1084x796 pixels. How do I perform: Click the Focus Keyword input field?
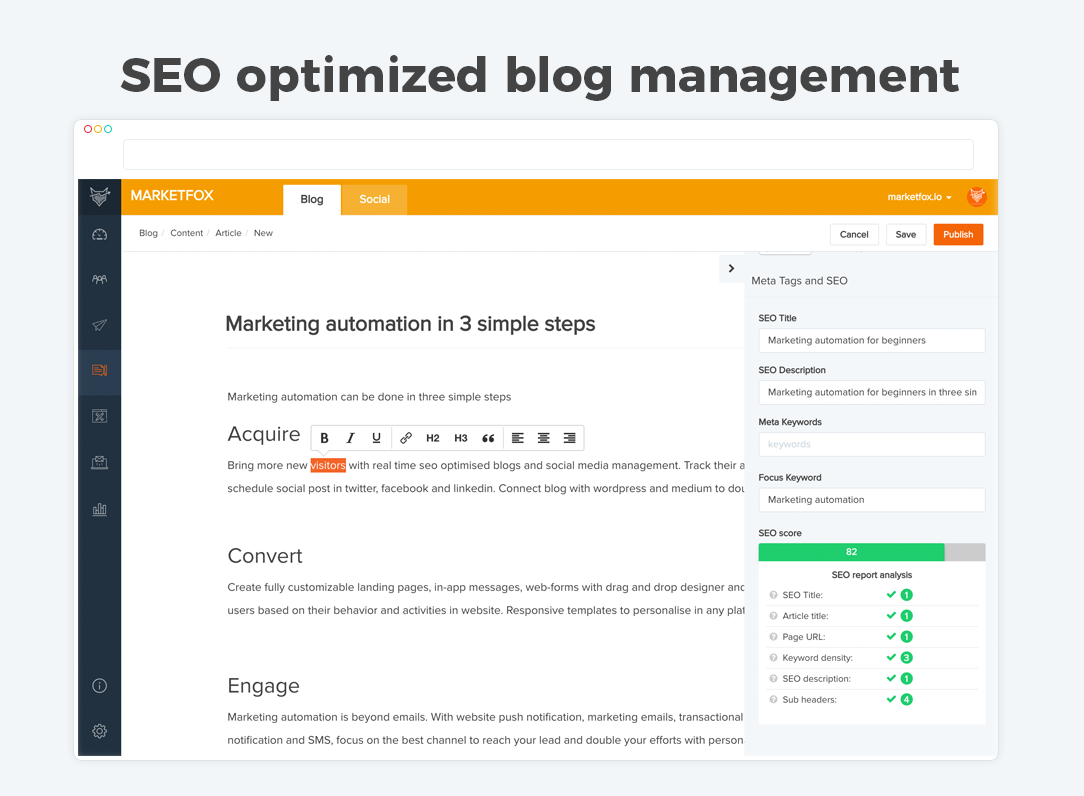click(x=872, y=500)
